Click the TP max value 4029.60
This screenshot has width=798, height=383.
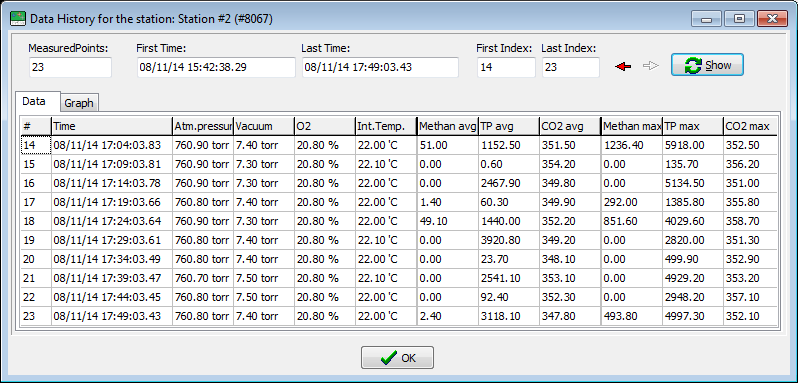693,221
